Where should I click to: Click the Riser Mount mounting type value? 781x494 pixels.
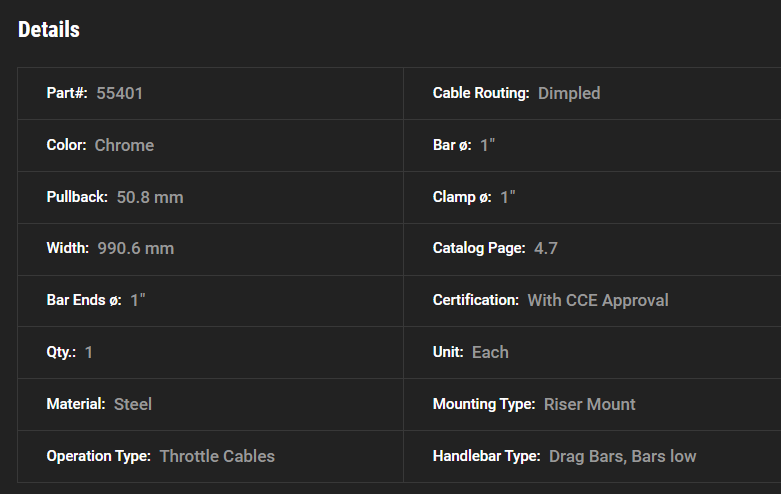pyautogui.click(x=590, y=404)
